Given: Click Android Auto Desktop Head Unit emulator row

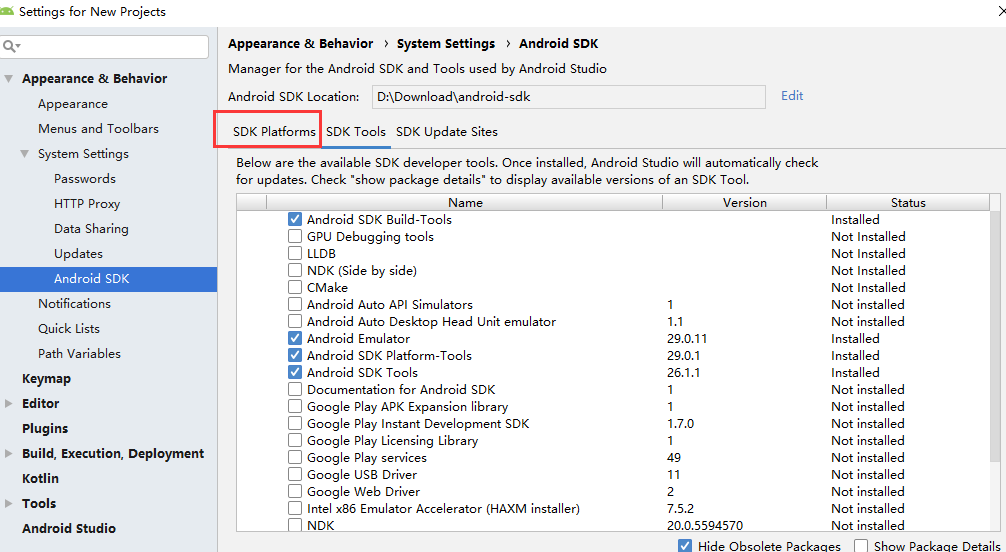Looking at the screenshot, I should coord(613,322).
